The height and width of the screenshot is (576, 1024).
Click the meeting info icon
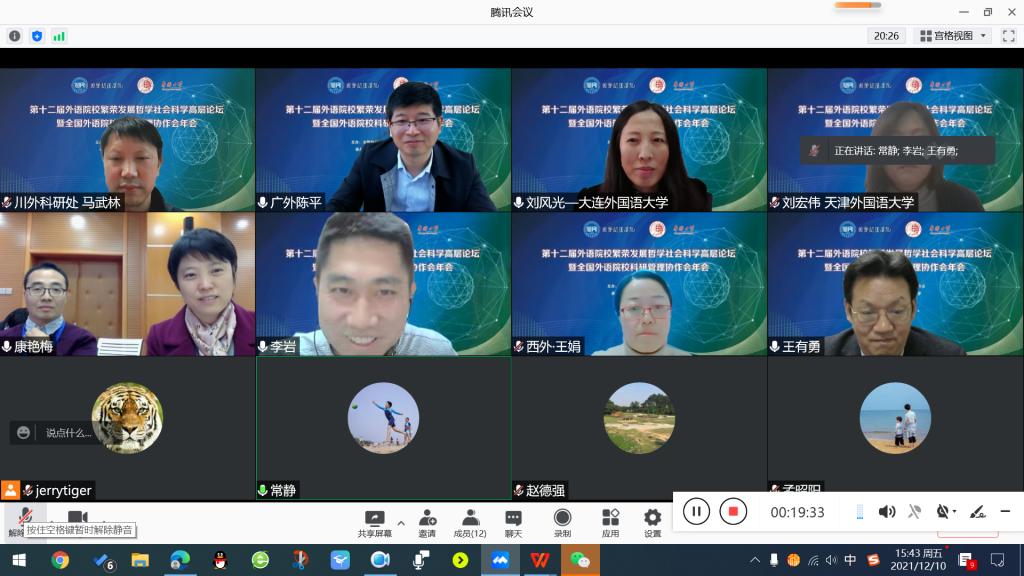[x=15, y=36]
